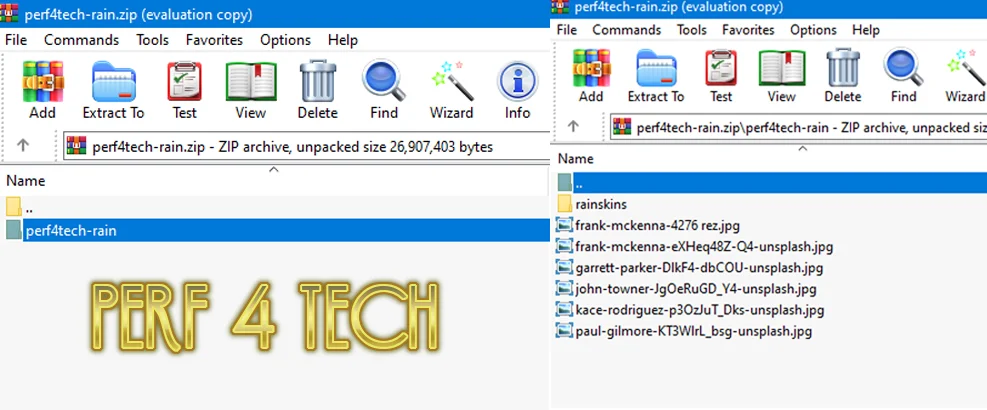Viewport: 987px width, 410px height.
Task: Click View icon in left WinRAR window
Action: 251,82
